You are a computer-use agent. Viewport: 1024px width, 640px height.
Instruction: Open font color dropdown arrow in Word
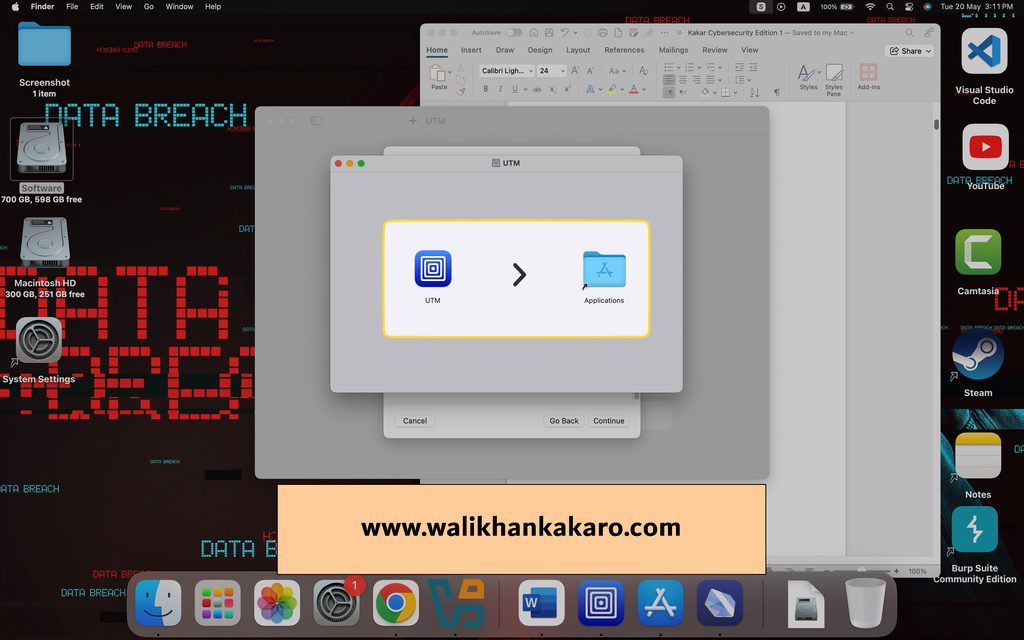644,89
